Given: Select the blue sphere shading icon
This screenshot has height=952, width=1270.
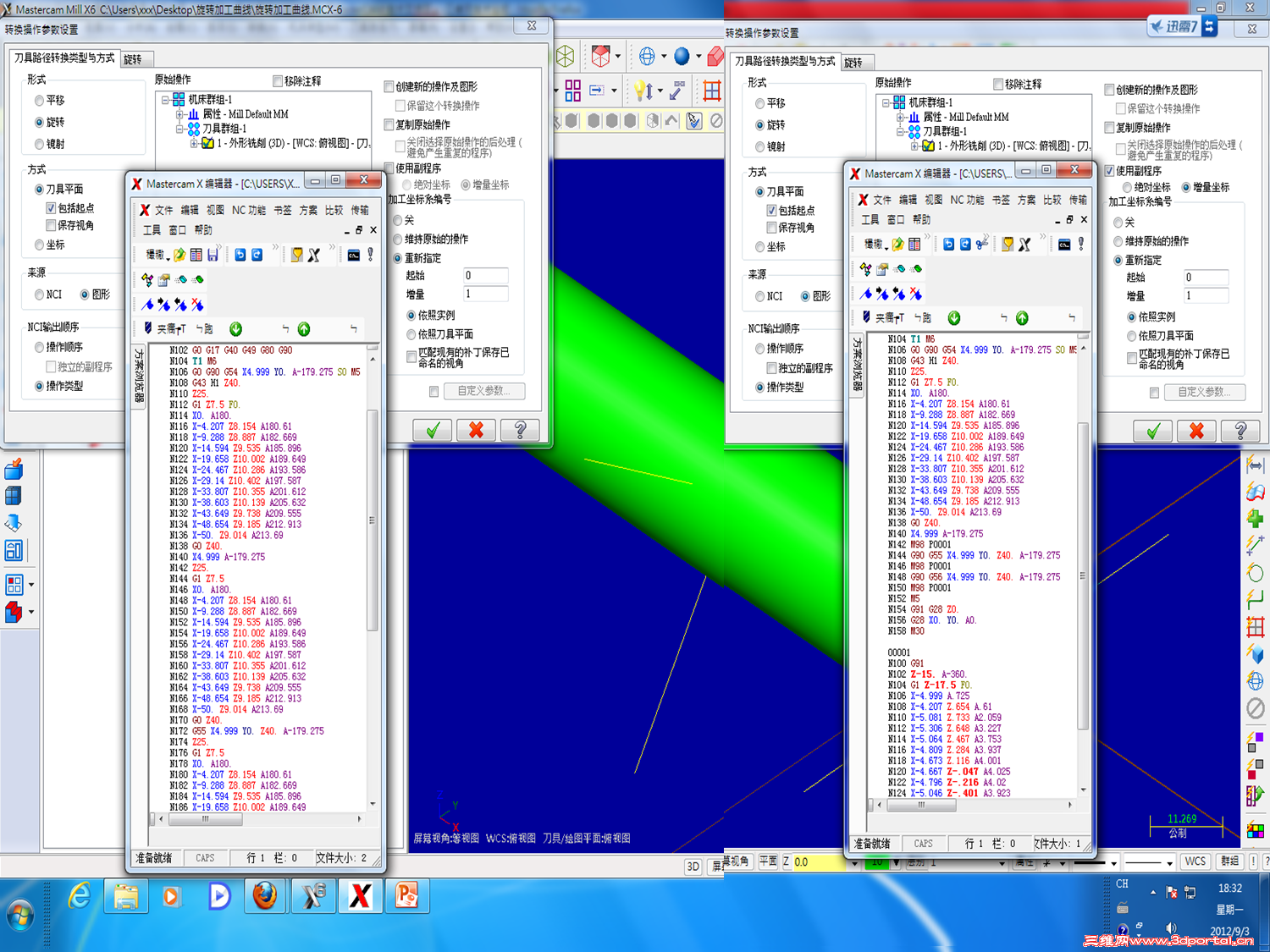Looking at the screenshot, I should pos(682,57).
